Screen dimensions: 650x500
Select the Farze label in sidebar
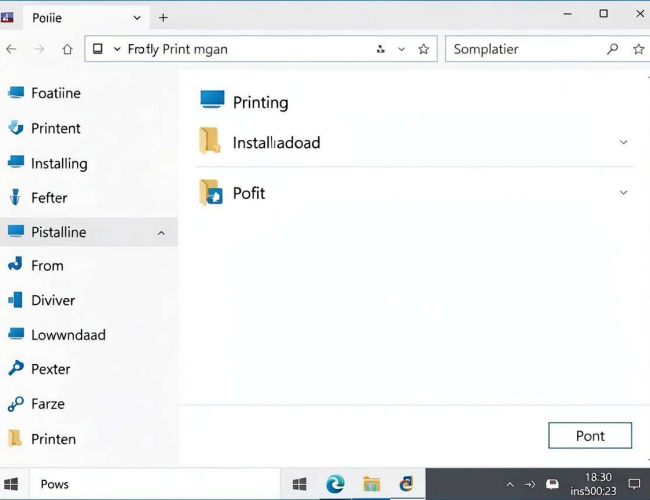(x=48, y=404)
